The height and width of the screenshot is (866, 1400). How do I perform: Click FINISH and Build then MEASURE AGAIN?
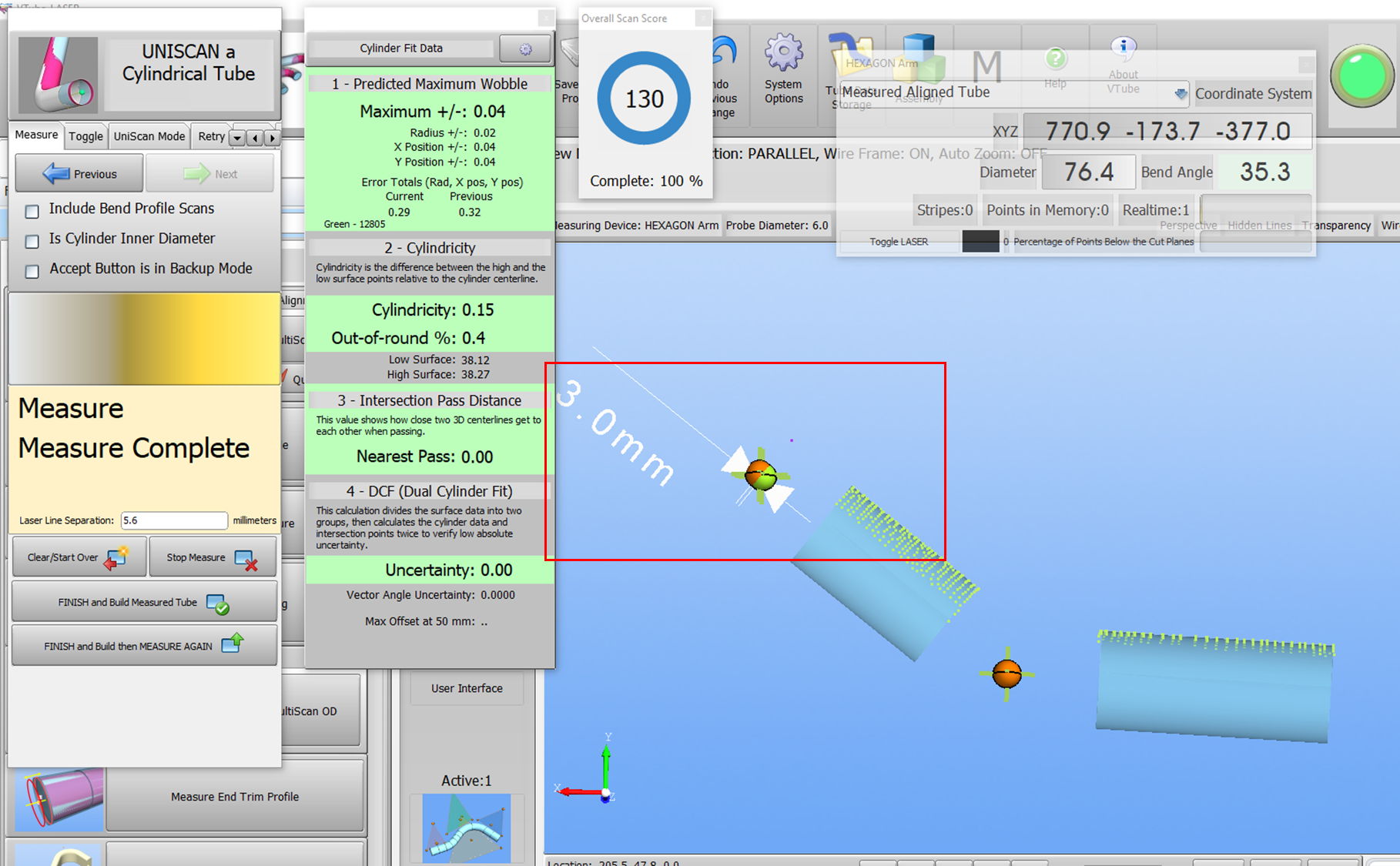coord(144,645)
